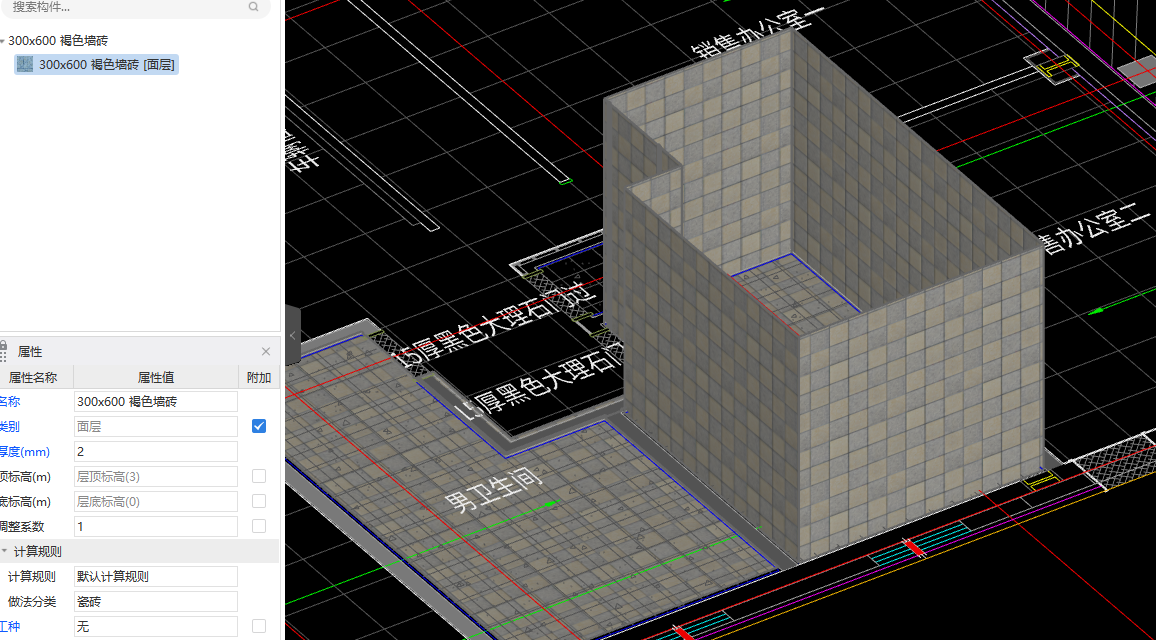Click the 类别 value 面层
Viewport: 1156px width, 640px height.
(156, 426)
